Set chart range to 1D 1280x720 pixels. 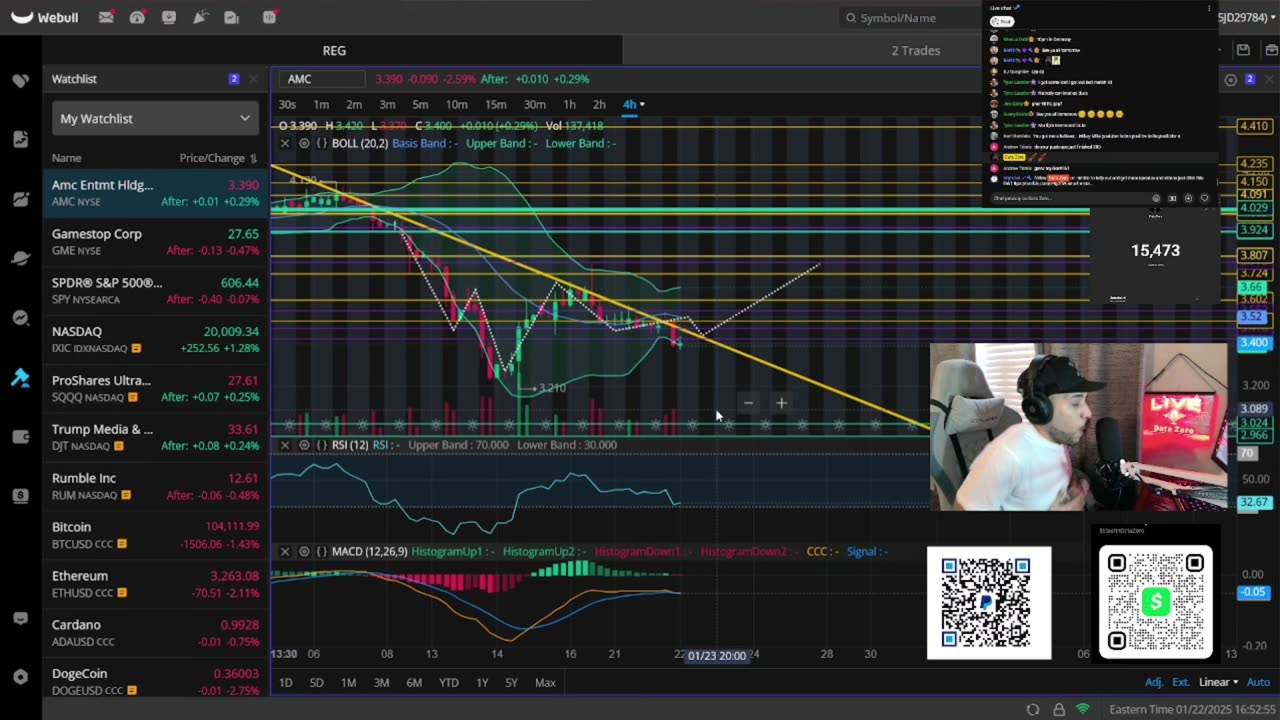[286, 682]
